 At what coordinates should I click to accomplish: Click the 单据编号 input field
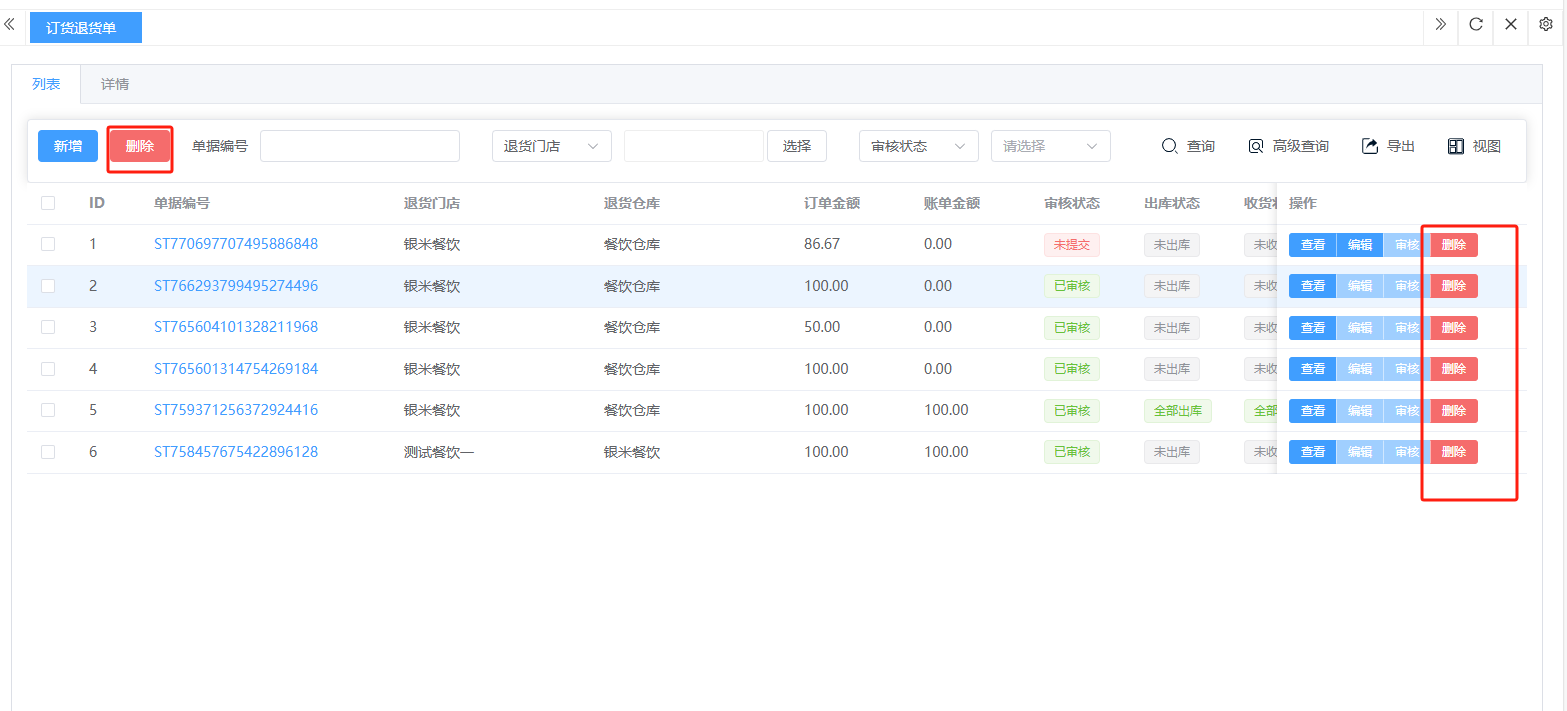359,146
